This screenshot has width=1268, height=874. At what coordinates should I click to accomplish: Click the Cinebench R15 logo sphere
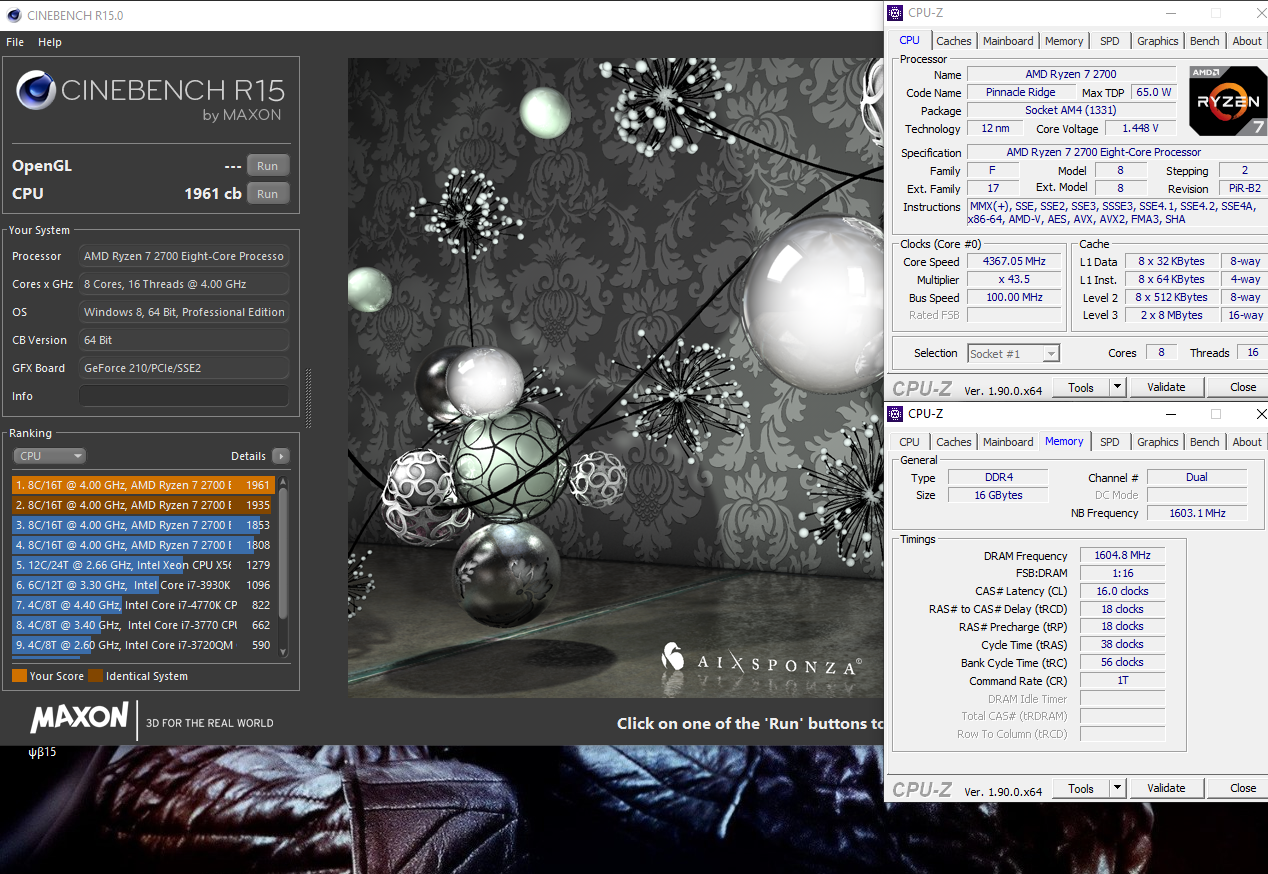point(36,91)
